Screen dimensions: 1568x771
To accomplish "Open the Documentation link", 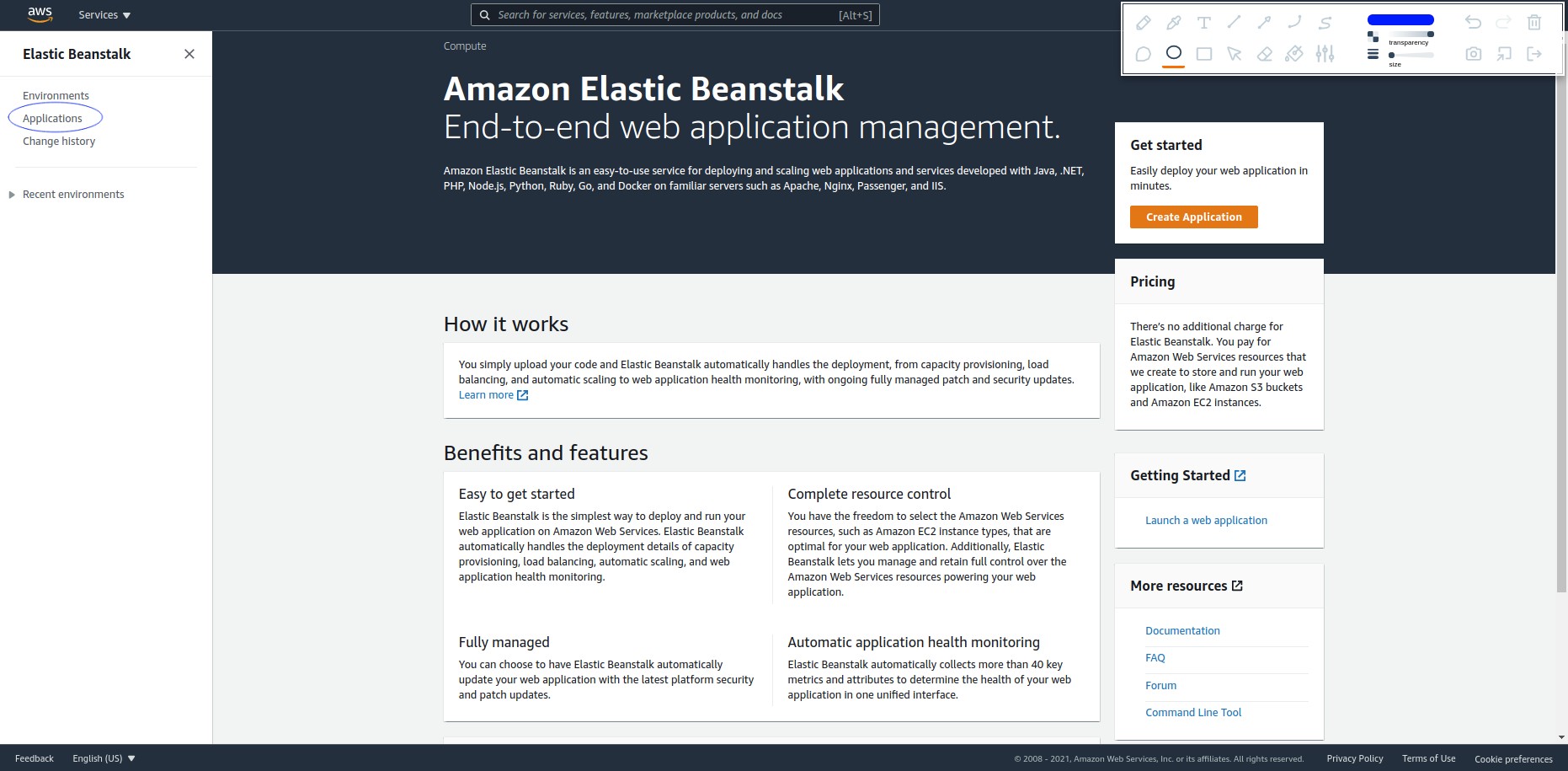I will click(x=1182, y=630).
